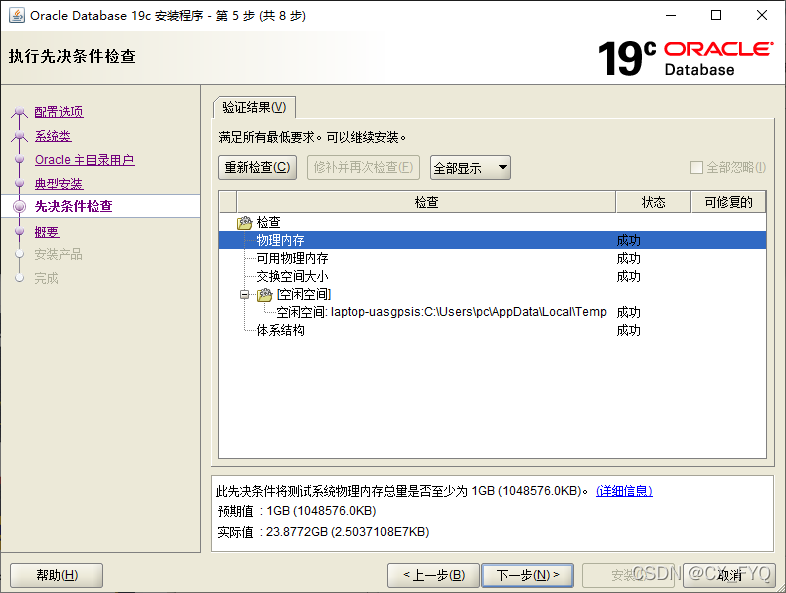Select the 物理内存 check row
786x593 pixels.
[x=281, y=241]
